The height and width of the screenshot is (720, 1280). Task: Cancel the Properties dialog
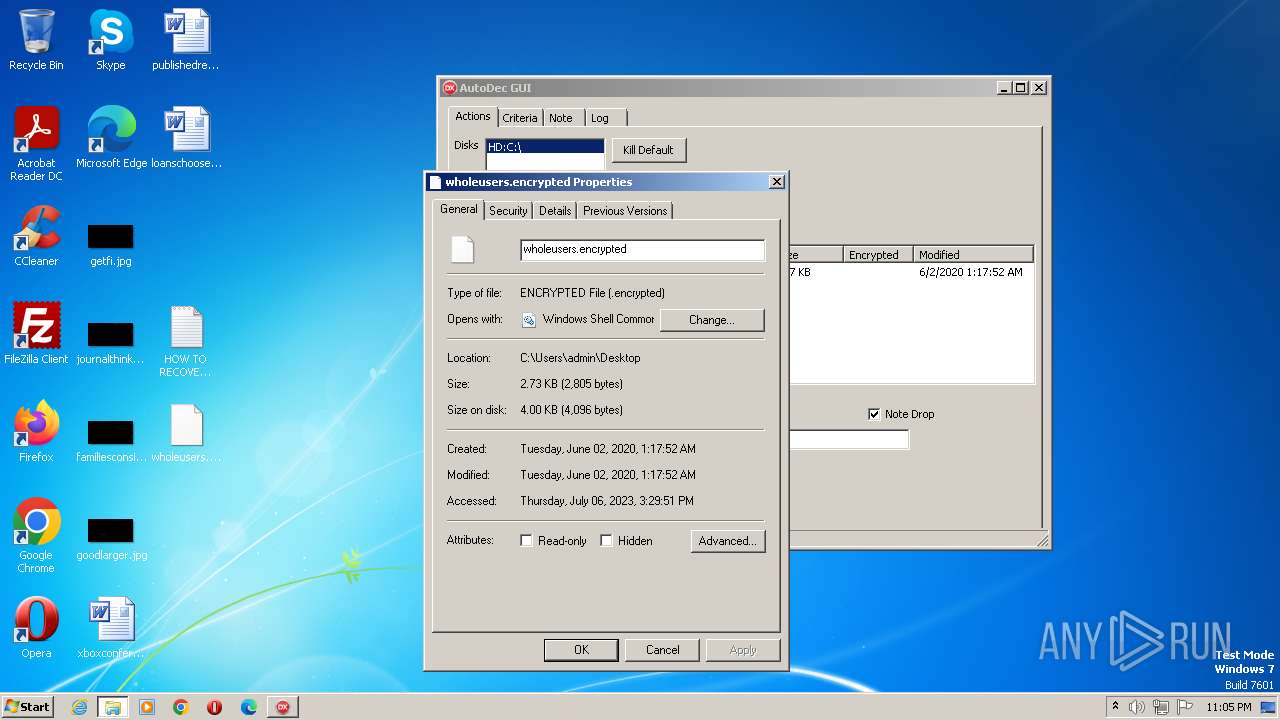coord(662,650)
